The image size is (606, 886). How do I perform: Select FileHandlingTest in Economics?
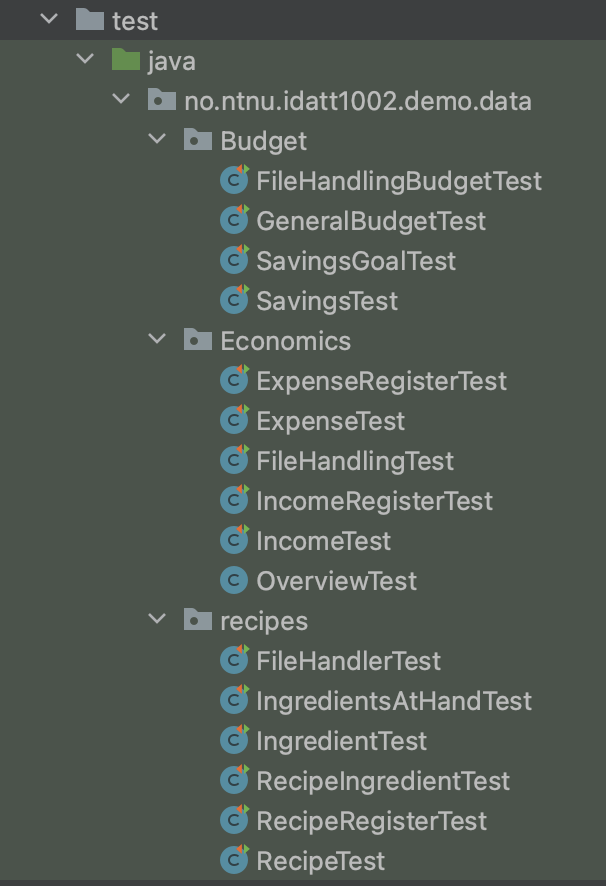point(355,461)
